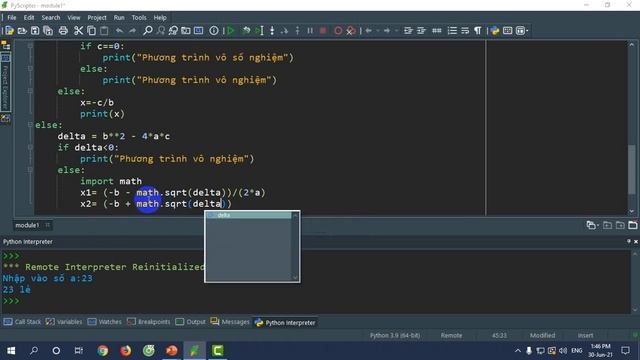Open Chrome from the Windows taskbar

pyautogui.click(x=102, y=351)
